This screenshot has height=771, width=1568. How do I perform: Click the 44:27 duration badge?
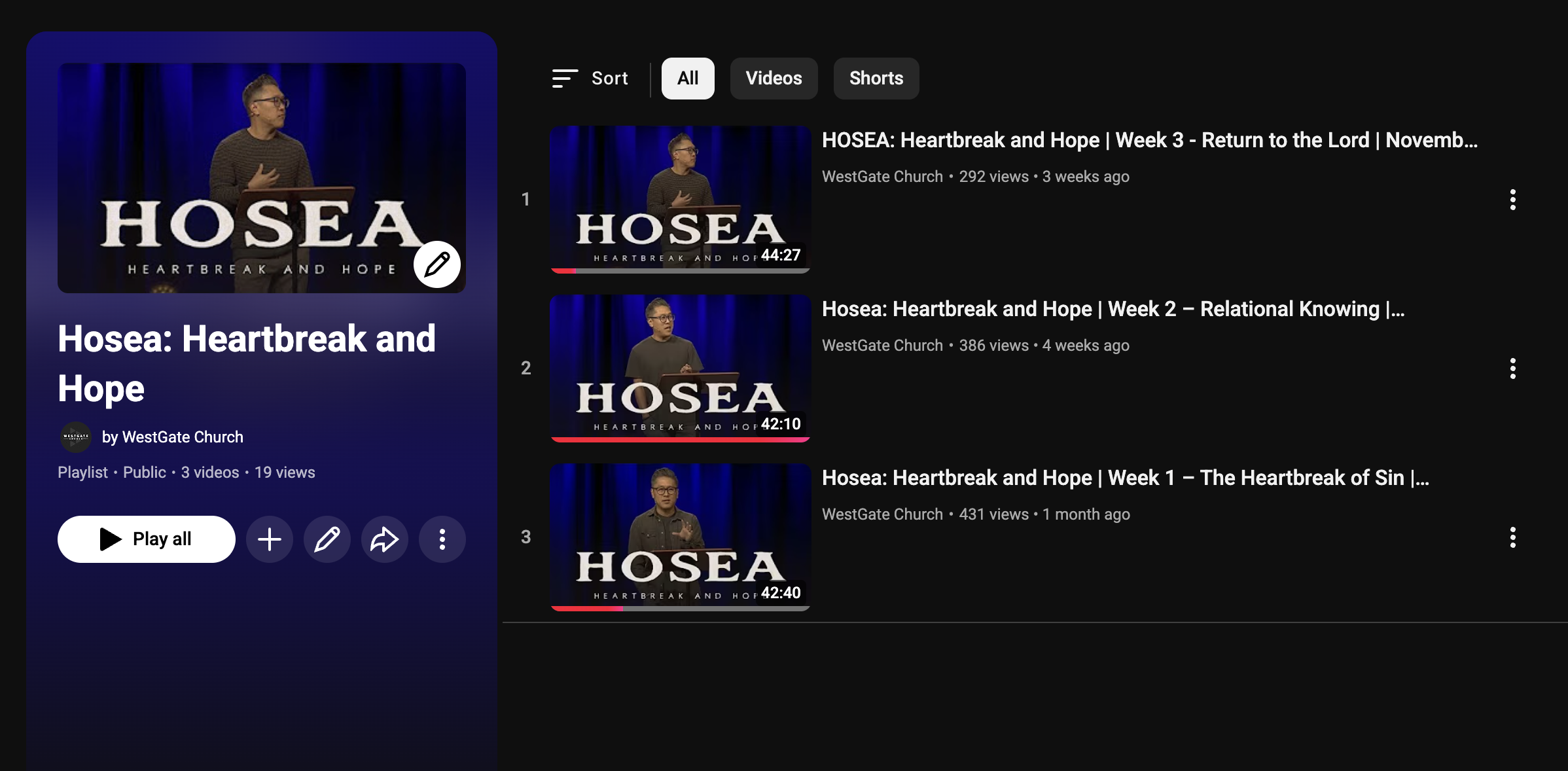pos(781,255)
